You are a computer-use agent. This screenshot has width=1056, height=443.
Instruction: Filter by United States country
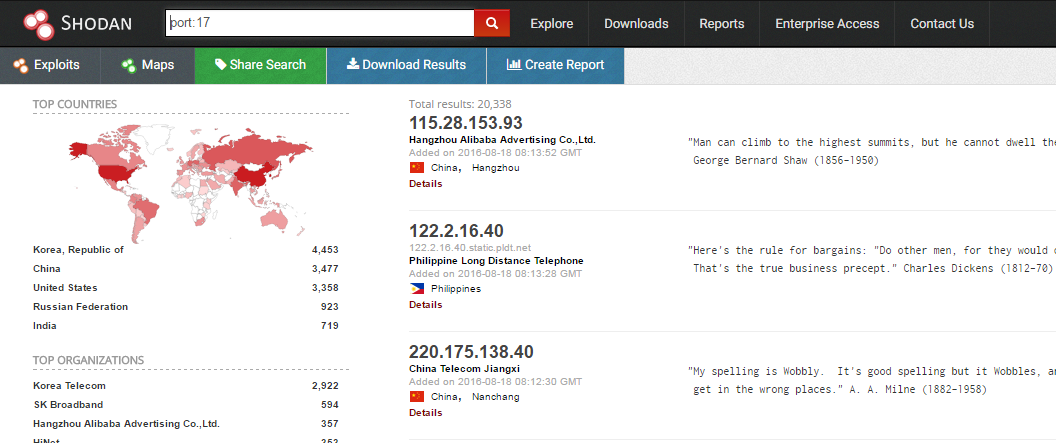click(65, 287)
